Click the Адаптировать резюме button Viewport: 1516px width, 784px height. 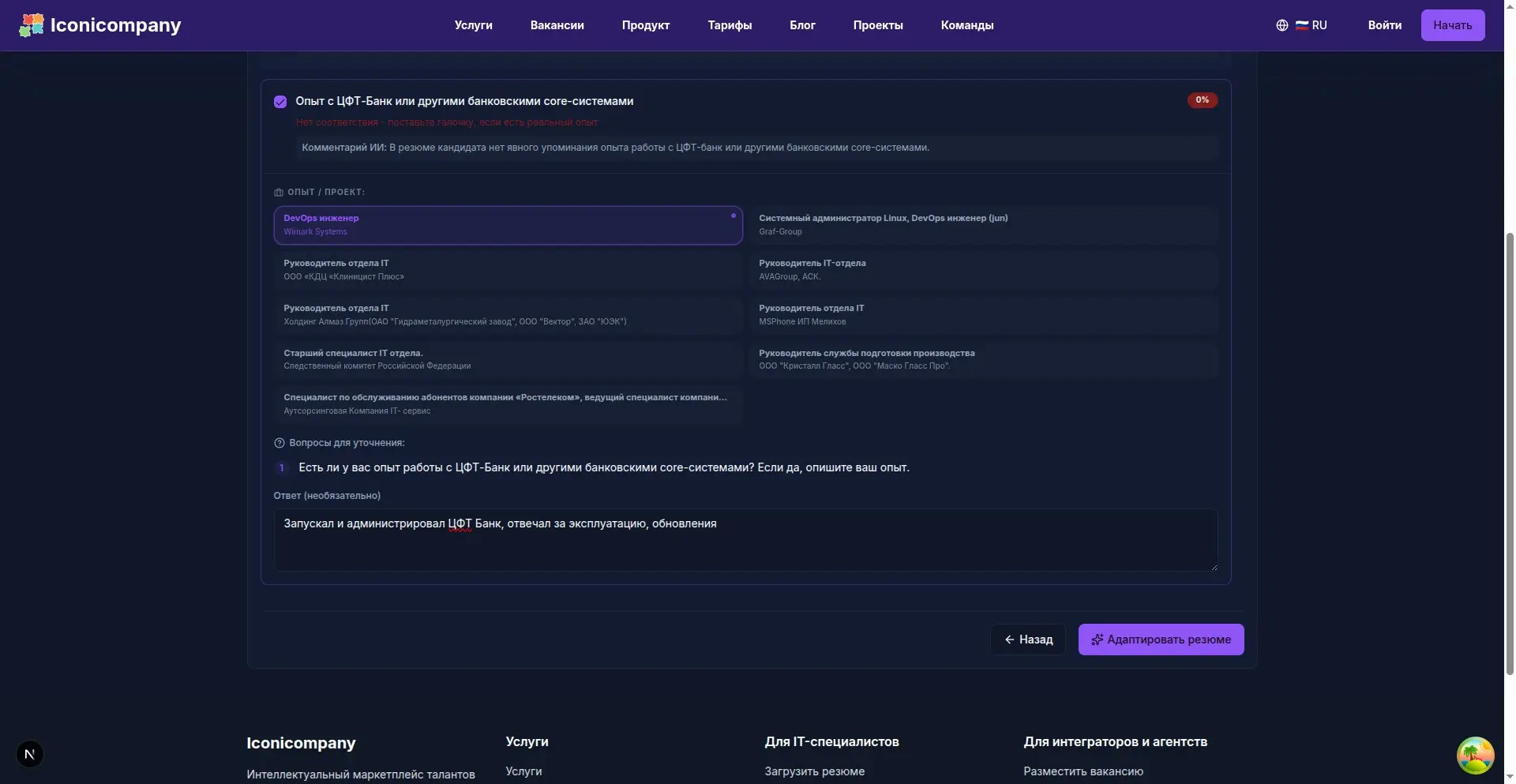click(x=1161, y=640)
